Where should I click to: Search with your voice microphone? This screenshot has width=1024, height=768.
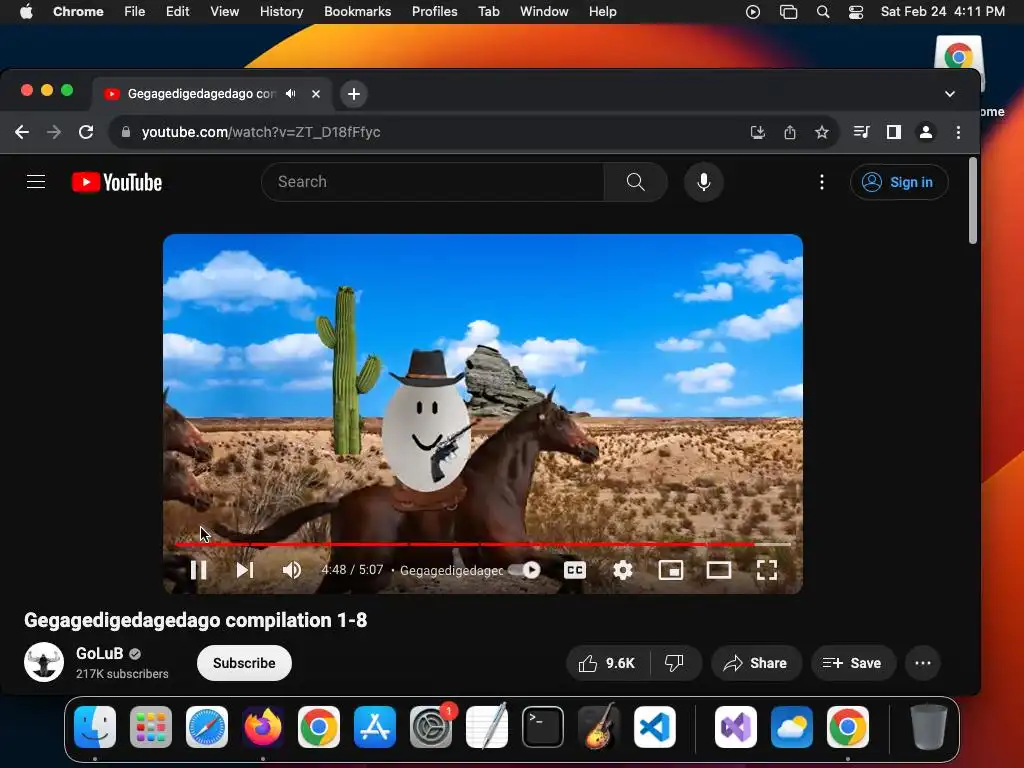(x=704, y=182)
